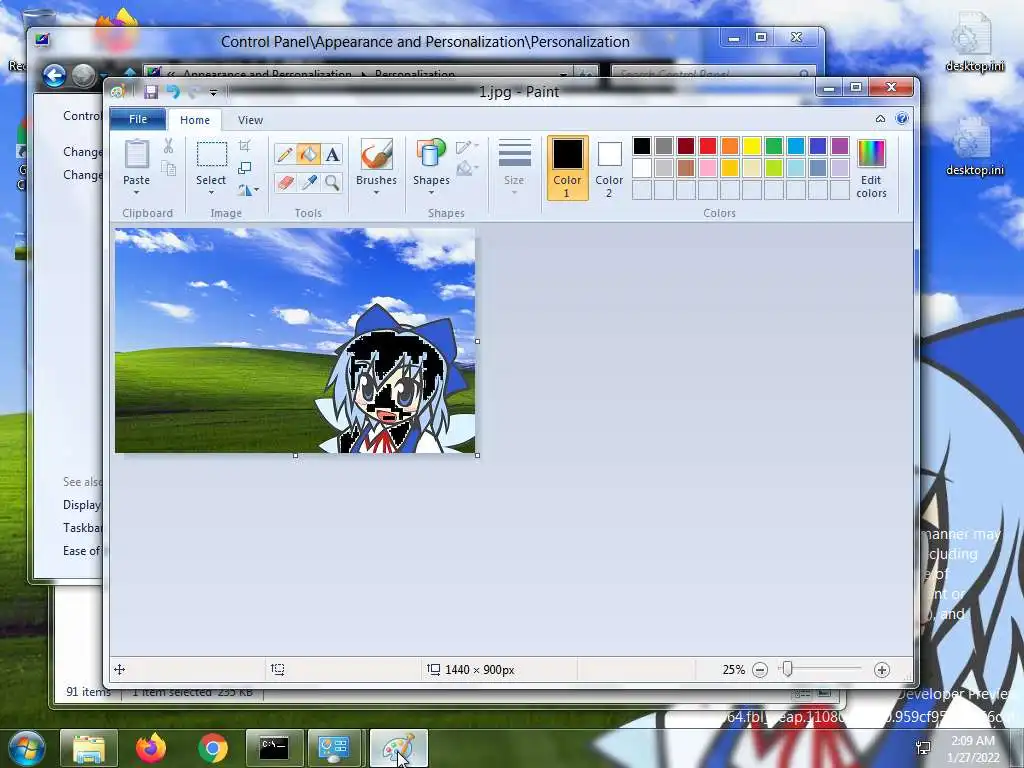
Task: Click the Control Panel taskbar button
Action: click(x=334, y=748)
